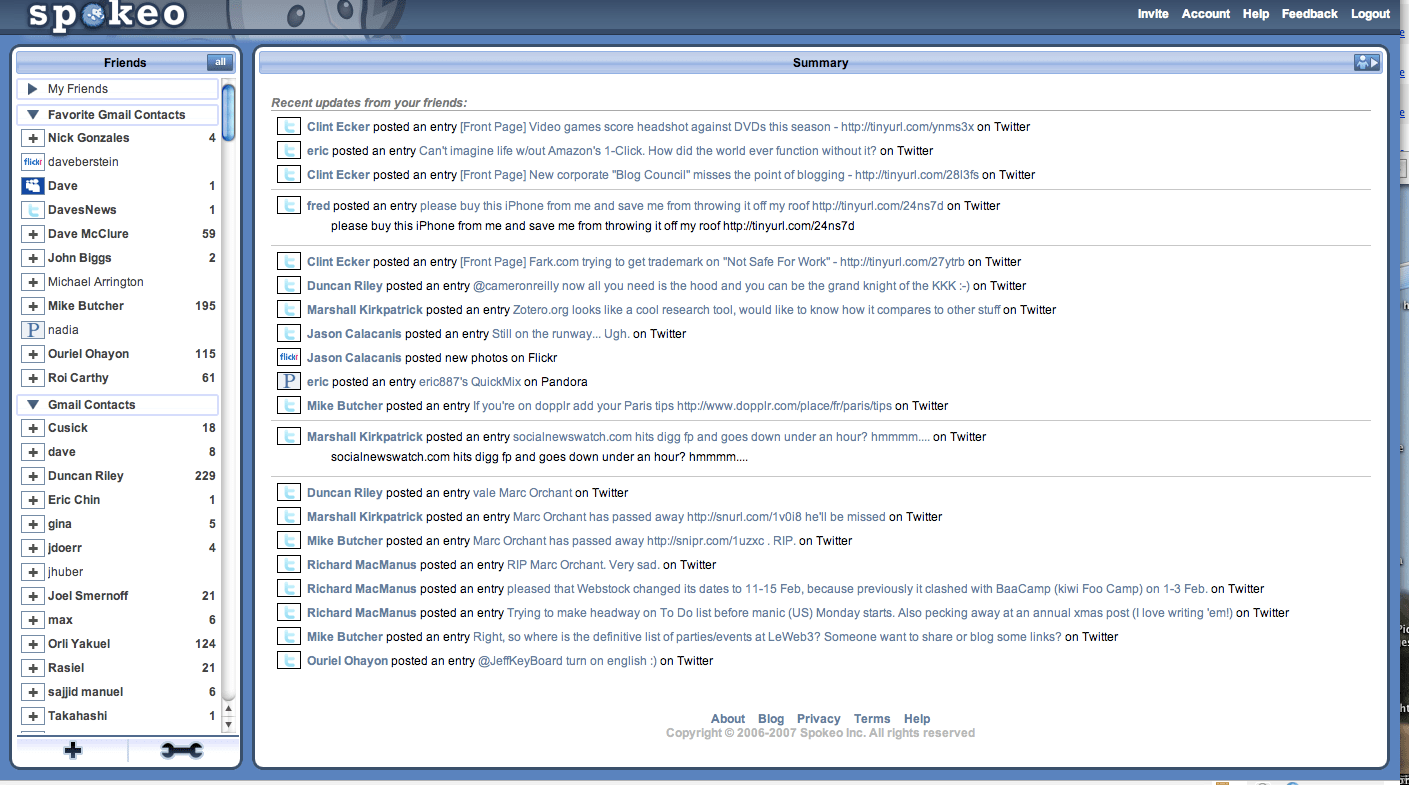Click Twitter icon for Duncan Riley's vale Marc entry
The width and height of the screenshot is (1409, 785).
click(289, 493)
